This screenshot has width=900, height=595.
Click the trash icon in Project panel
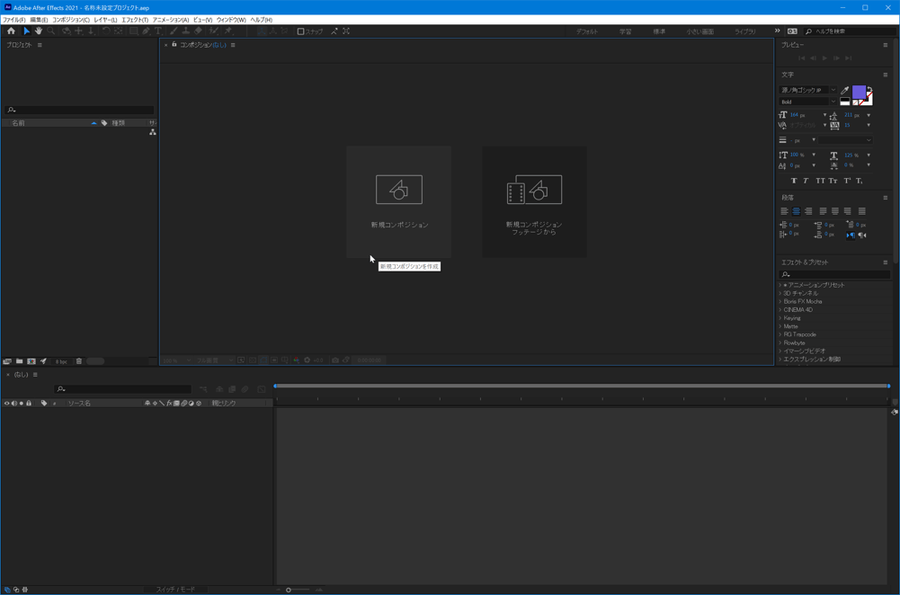79,361
